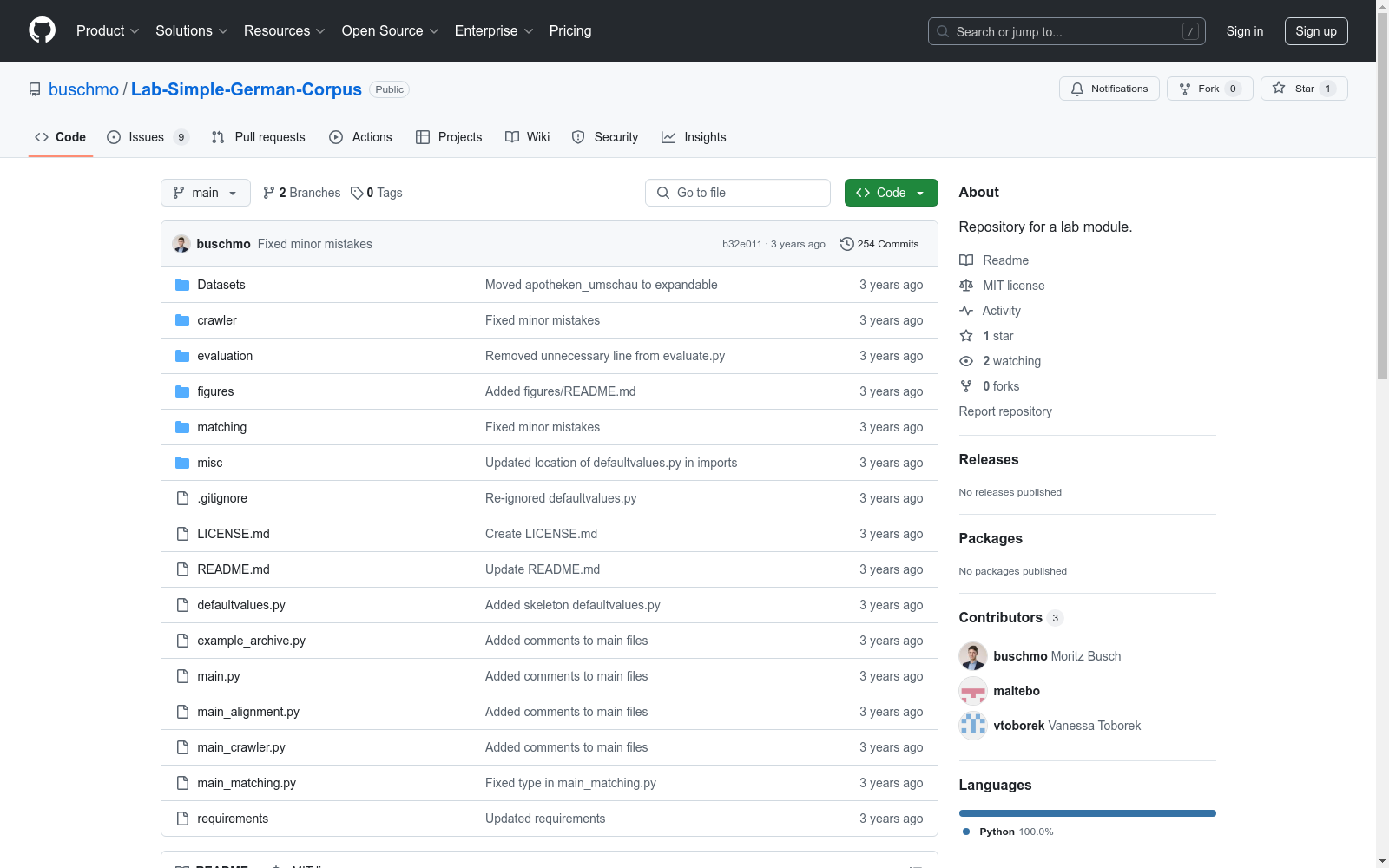Click the fork icon next to 0 forks
1389x868 pixels.
[966, 386]
